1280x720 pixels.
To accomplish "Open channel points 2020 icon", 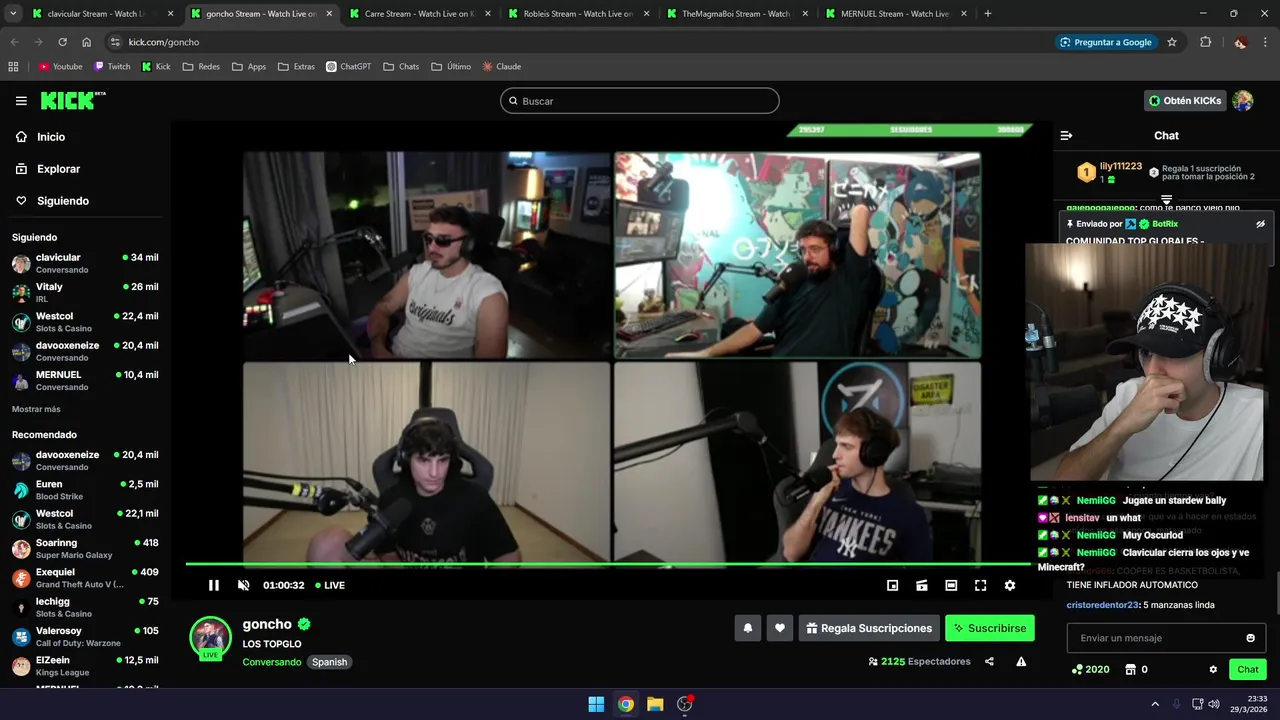I will pyautogui.click(x=1090, y=669).
